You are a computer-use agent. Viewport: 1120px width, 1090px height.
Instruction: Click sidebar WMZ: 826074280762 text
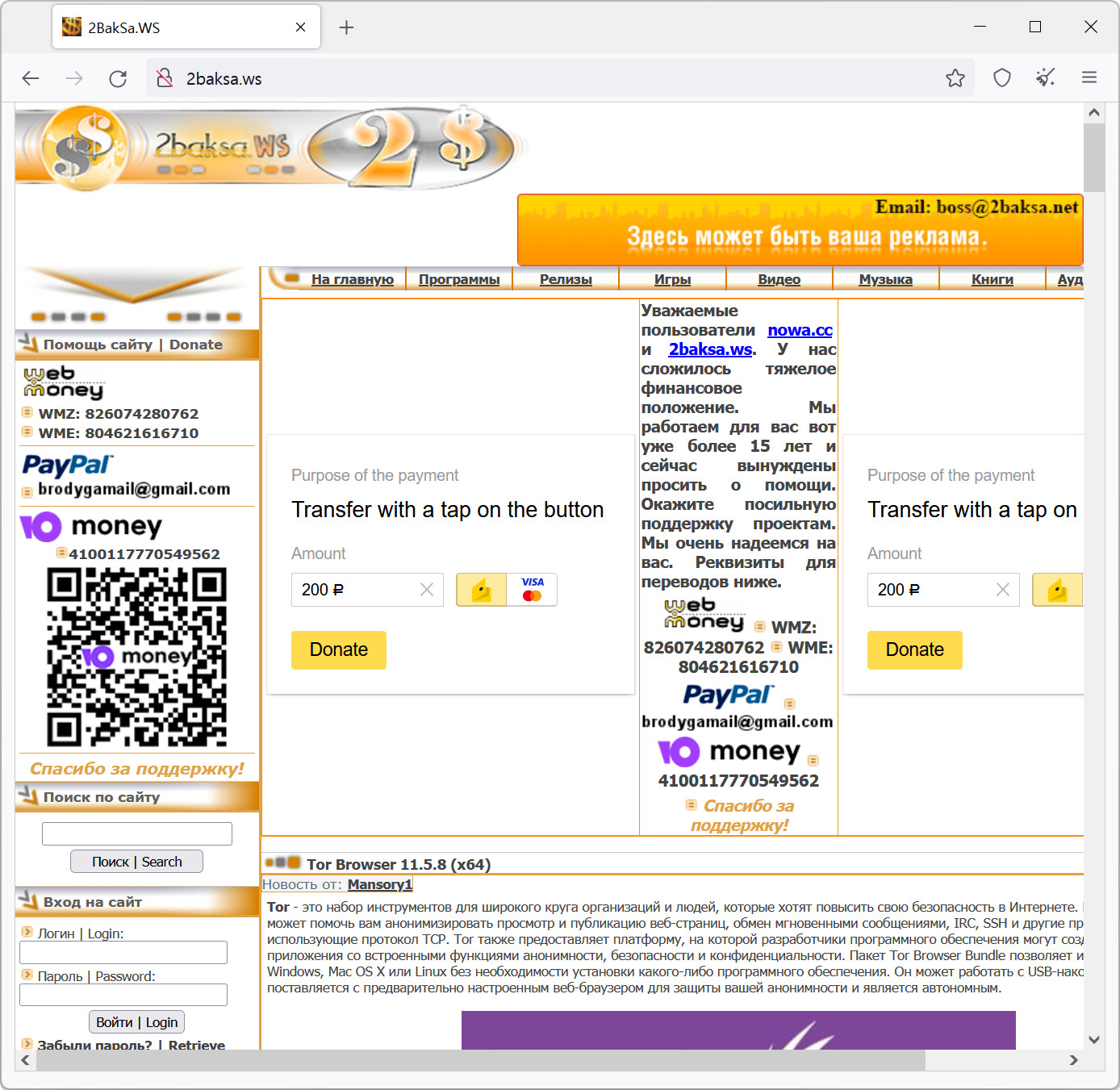[x=118, y=414]
